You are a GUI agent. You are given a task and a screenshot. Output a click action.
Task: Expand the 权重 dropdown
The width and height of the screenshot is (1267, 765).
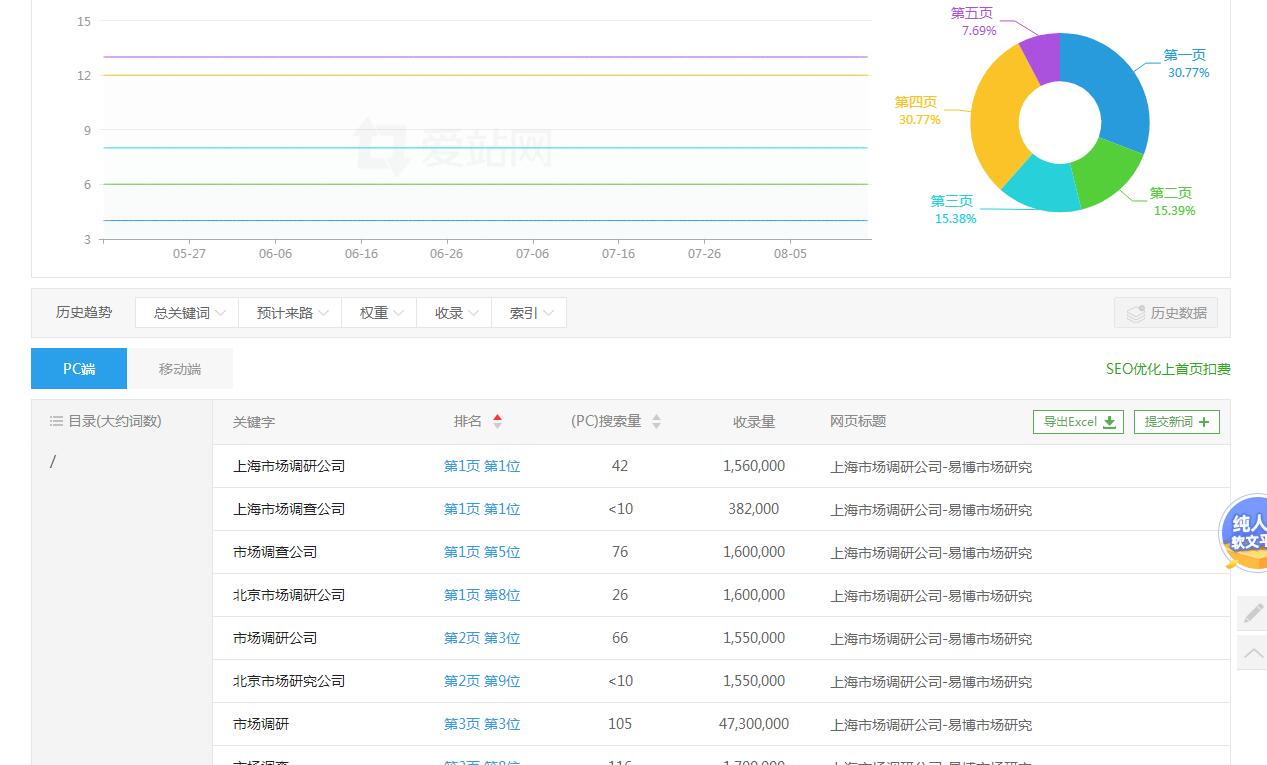[380, 313]
